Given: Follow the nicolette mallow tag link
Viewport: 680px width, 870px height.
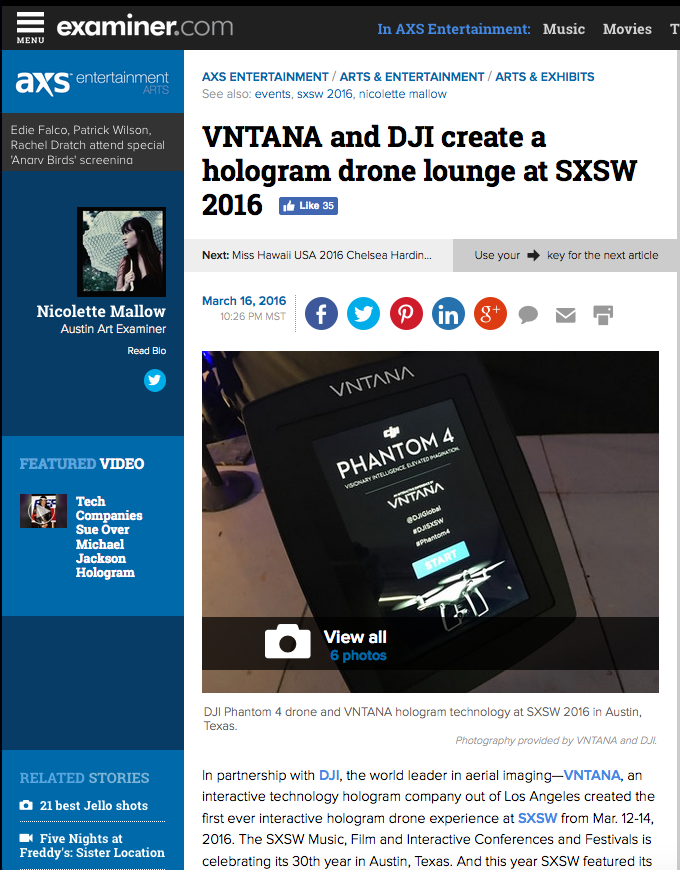Looking at the screenshot, I should pos(403,94).
